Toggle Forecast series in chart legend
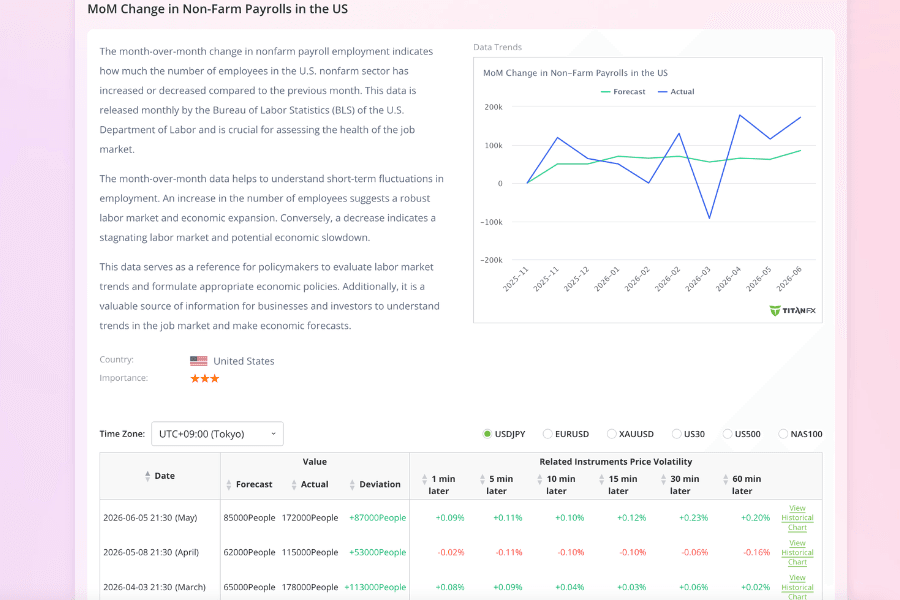The image size is (900, 600). 623,92
